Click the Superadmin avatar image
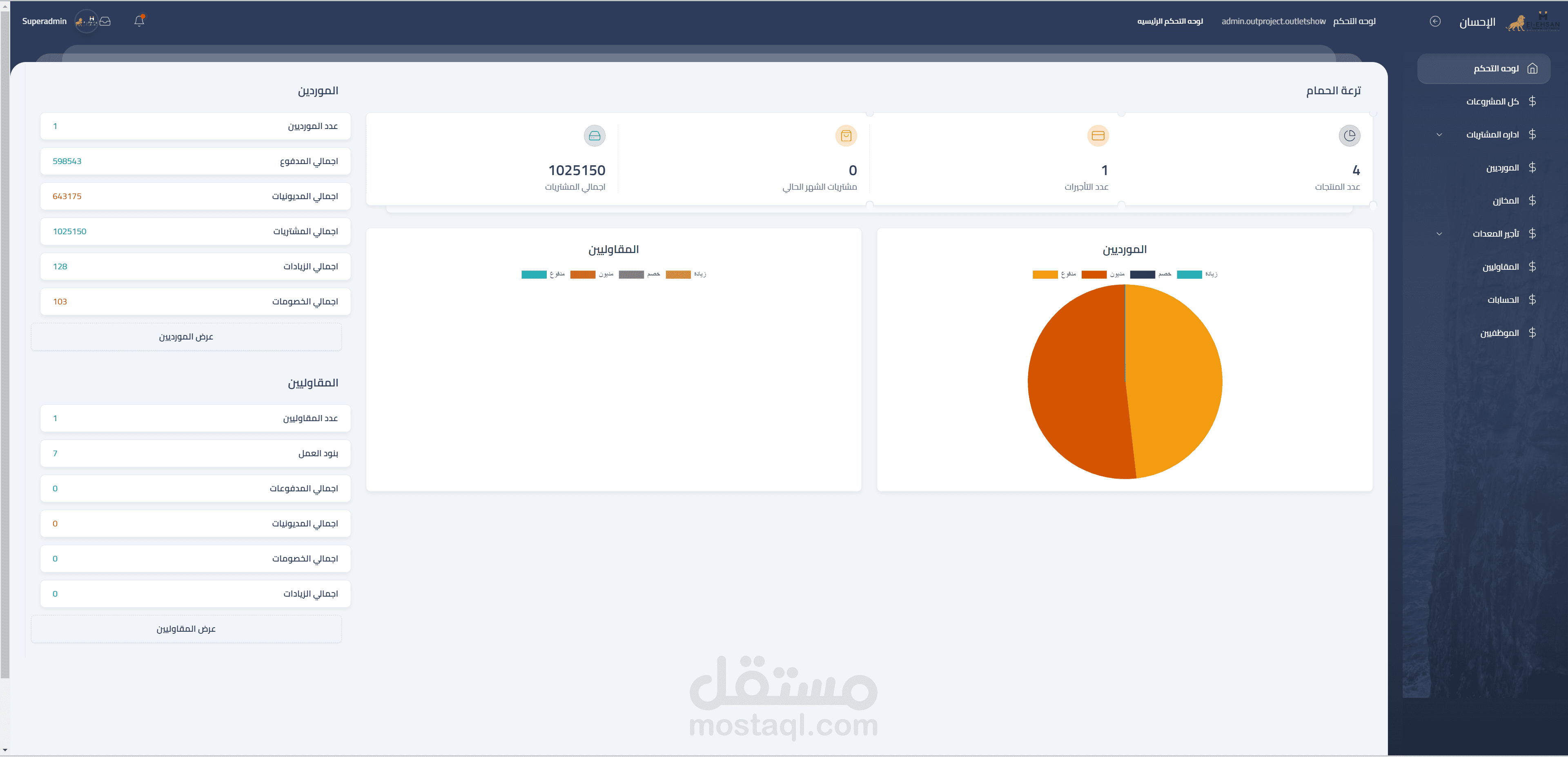This screenshot has width=1568, height=757. click(87, 21)
